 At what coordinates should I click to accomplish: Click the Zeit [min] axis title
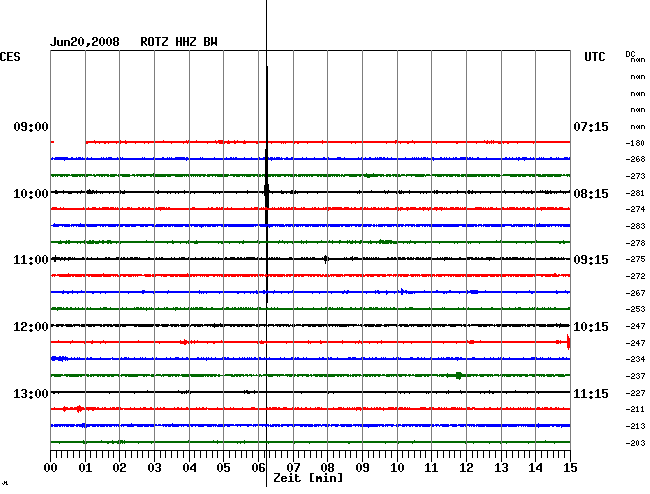308,478
